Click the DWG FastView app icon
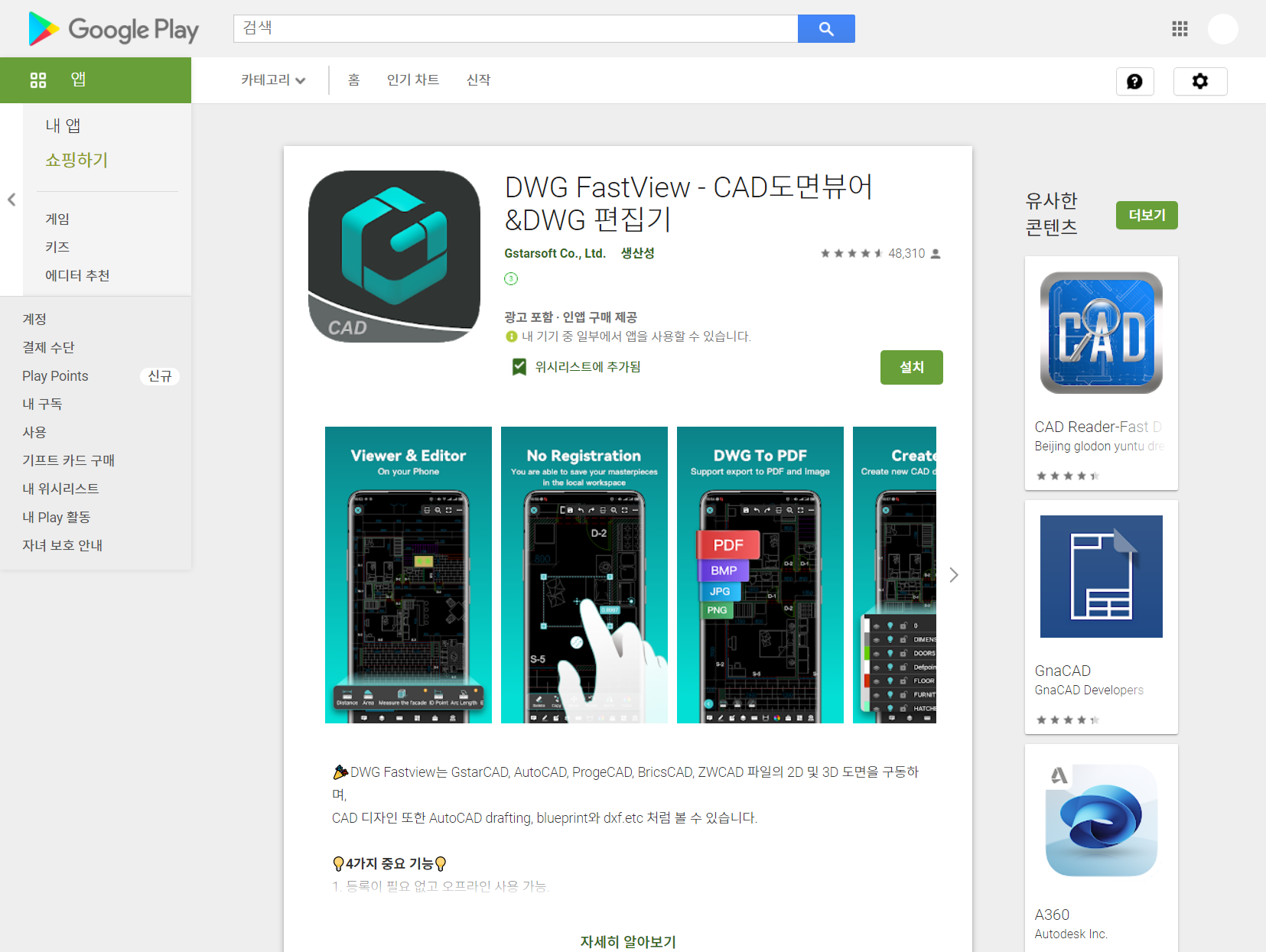The image size is (1266, 952). point(394,256)
